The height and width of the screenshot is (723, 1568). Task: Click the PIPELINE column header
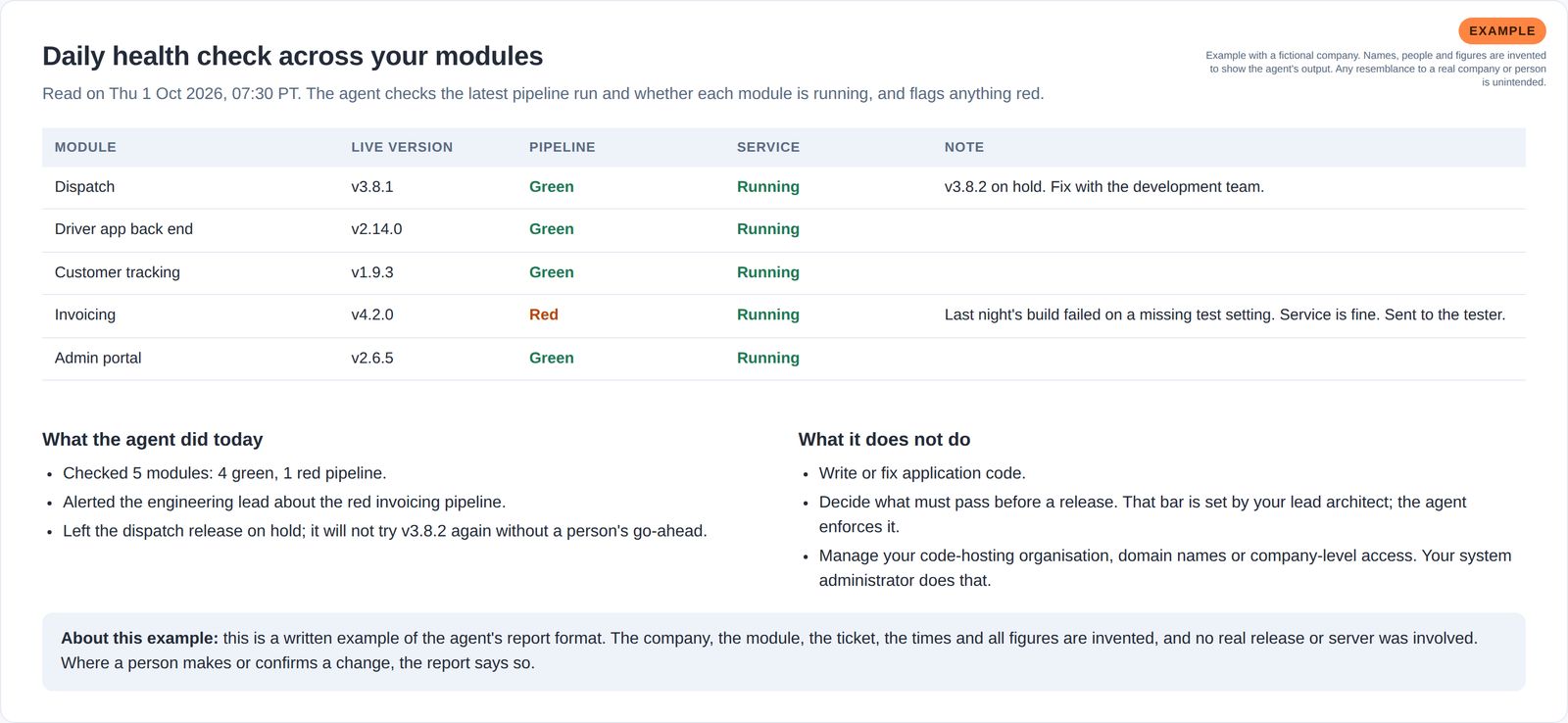click(x=563, y=147)
